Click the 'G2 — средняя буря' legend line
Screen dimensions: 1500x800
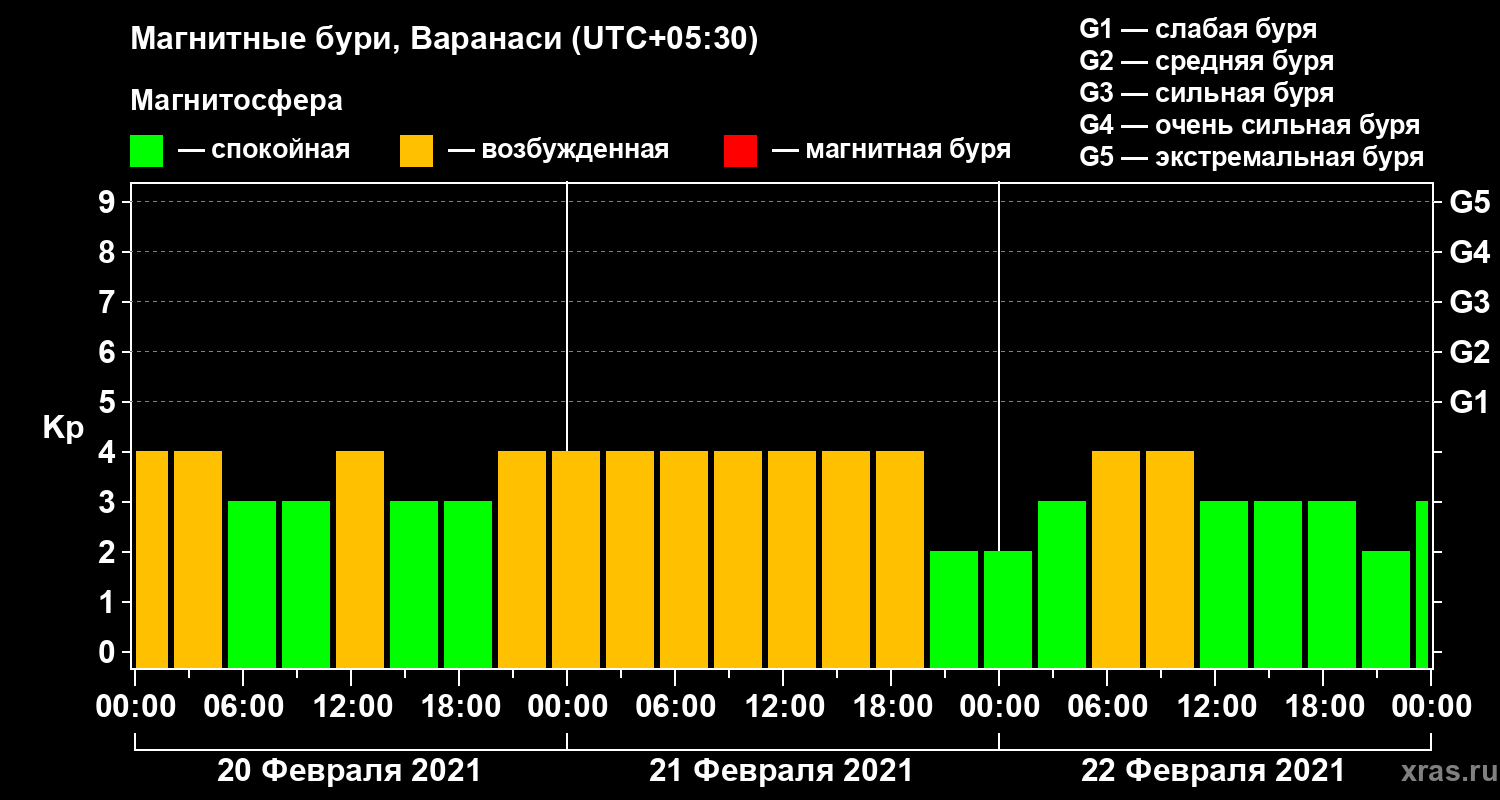(x=1206, y=61)
